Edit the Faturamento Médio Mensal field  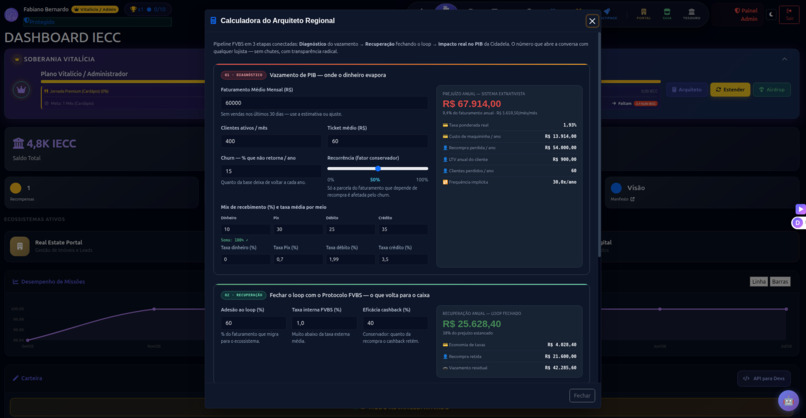(x=324, y=103)
